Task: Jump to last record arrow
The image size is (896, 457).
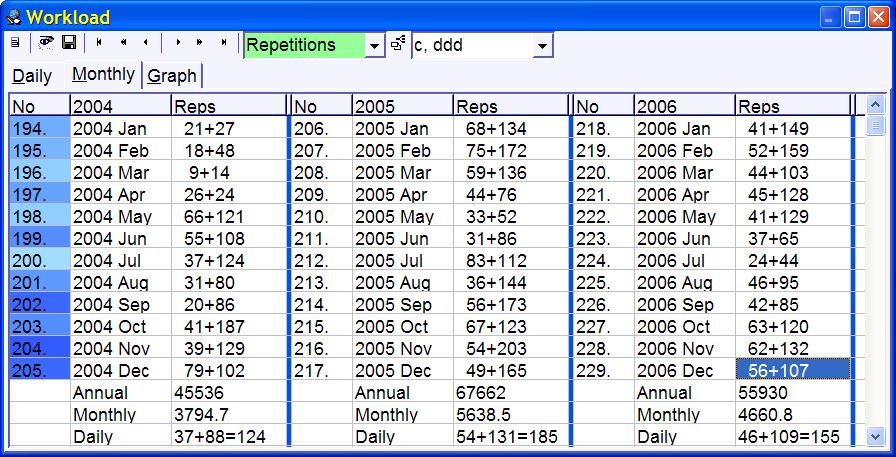Action: click(x=223, y=42)
